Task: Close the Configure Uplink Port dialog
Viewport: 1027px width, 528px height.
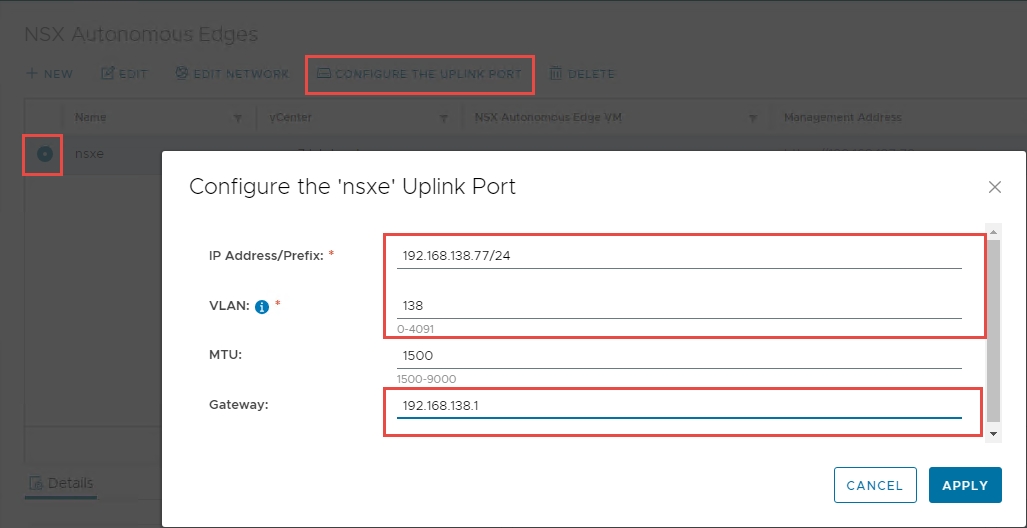Action: pyautogui.click(x=994, y=187)
